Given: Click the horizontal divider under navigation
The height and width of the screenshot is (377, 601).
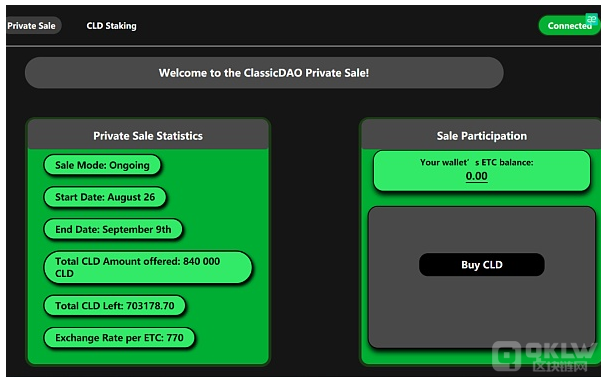Looking at the screenshot, I should click(x=303, y=46).
